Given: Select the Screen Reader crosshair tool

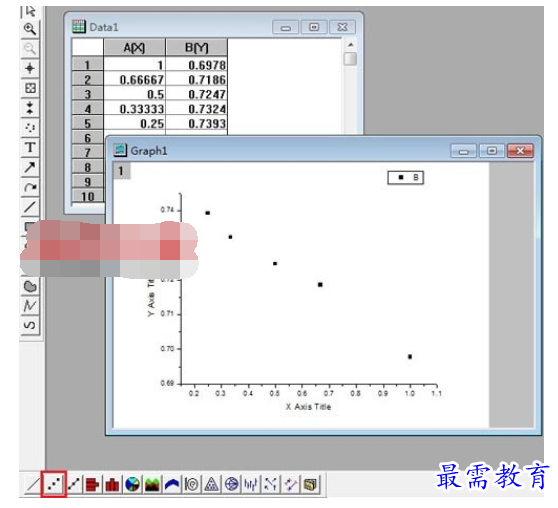Looking at the screenshot, I should [30, 68].
